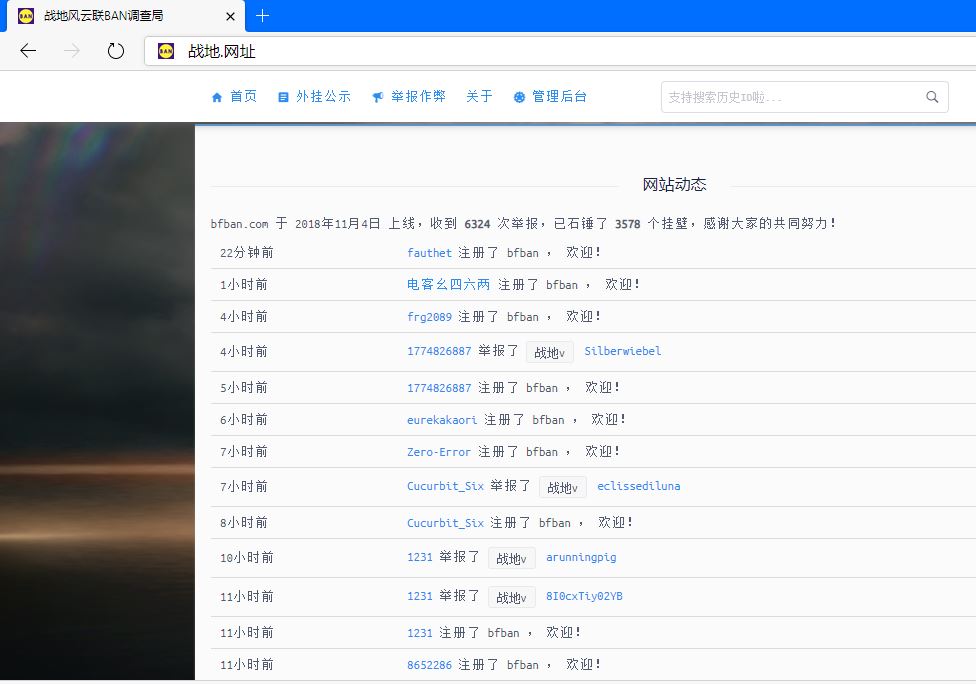Open user eurekakaori profile link
This screenshot has width=976, height=684.
pyautogui.click(x=442, y=420)
